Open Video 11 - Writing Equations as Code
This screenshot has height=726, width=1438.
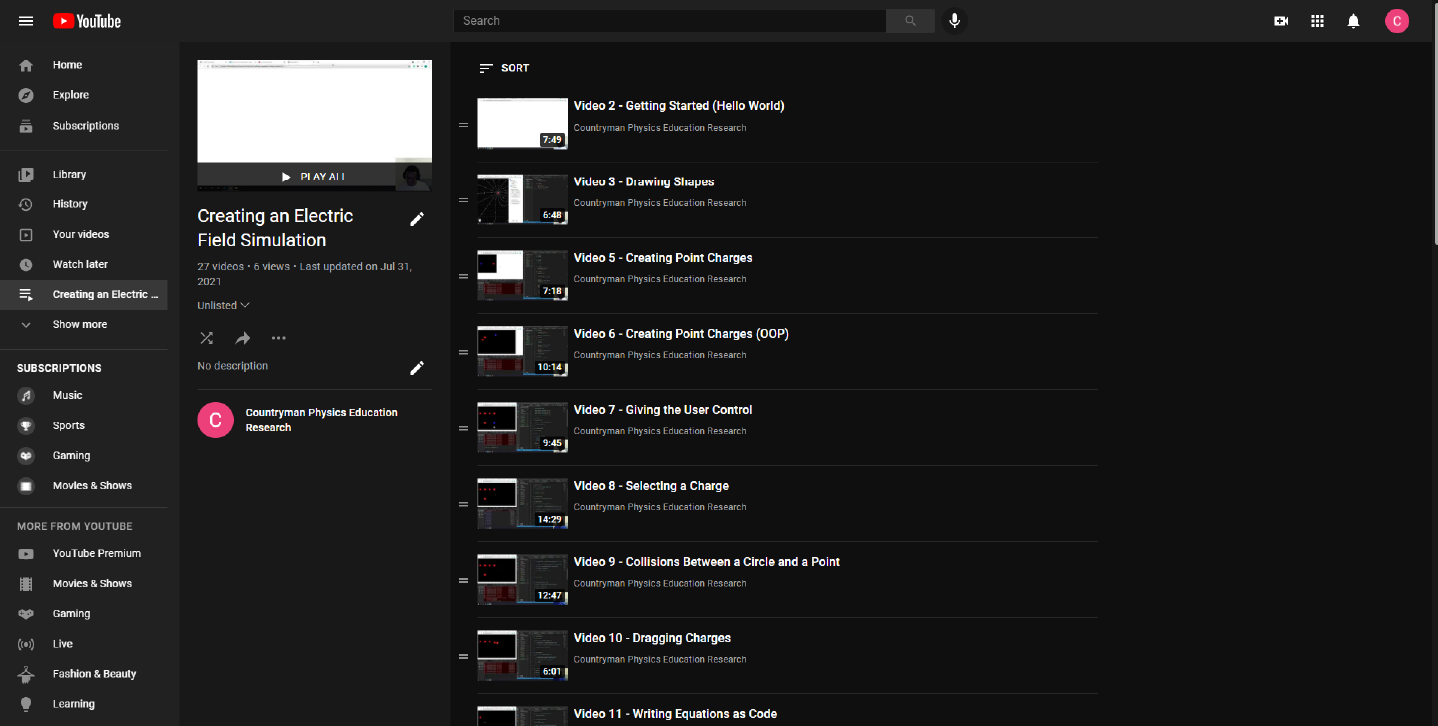tap(675, 714)
